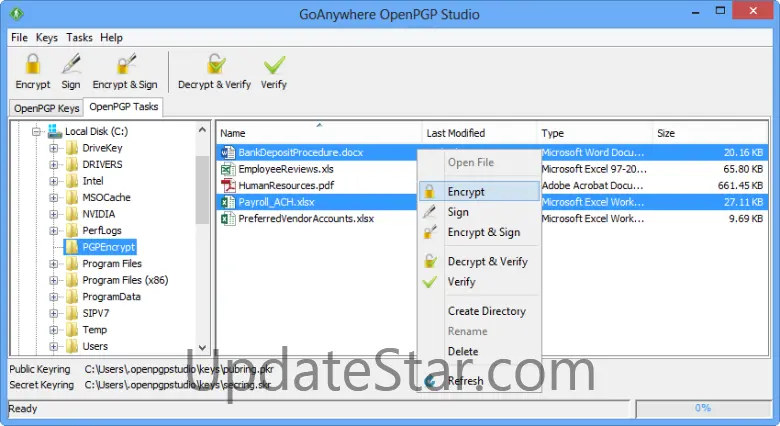
Task: Click the DriveKey folder icon
Action: (73, 148)
